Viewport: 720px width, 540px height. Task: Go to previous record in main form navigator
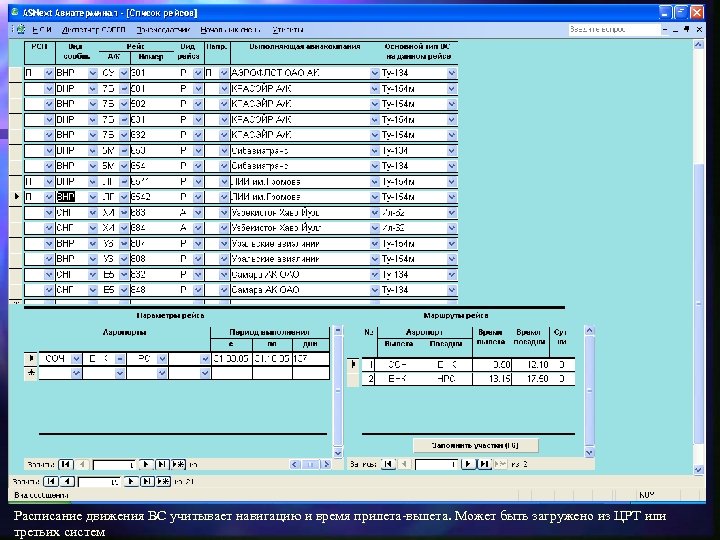click(x=68, y=482)
